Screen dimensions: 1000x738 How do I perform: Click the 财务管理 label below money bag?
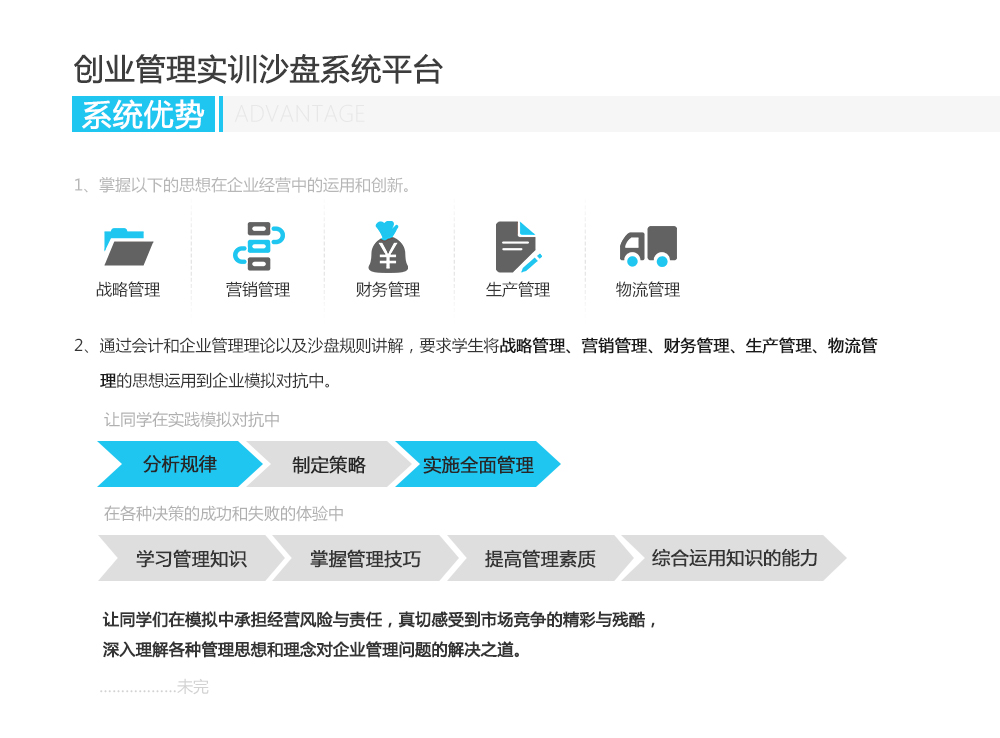388,290
